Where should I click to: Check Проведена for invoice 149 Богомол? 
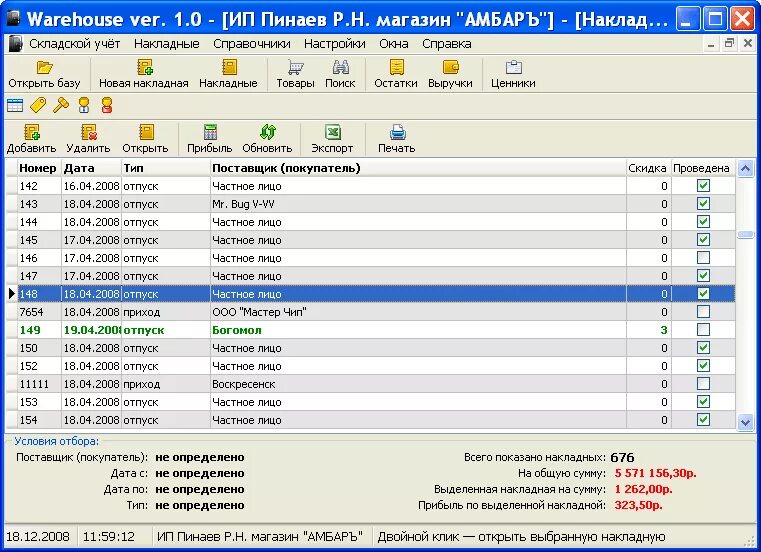[703, 329]
